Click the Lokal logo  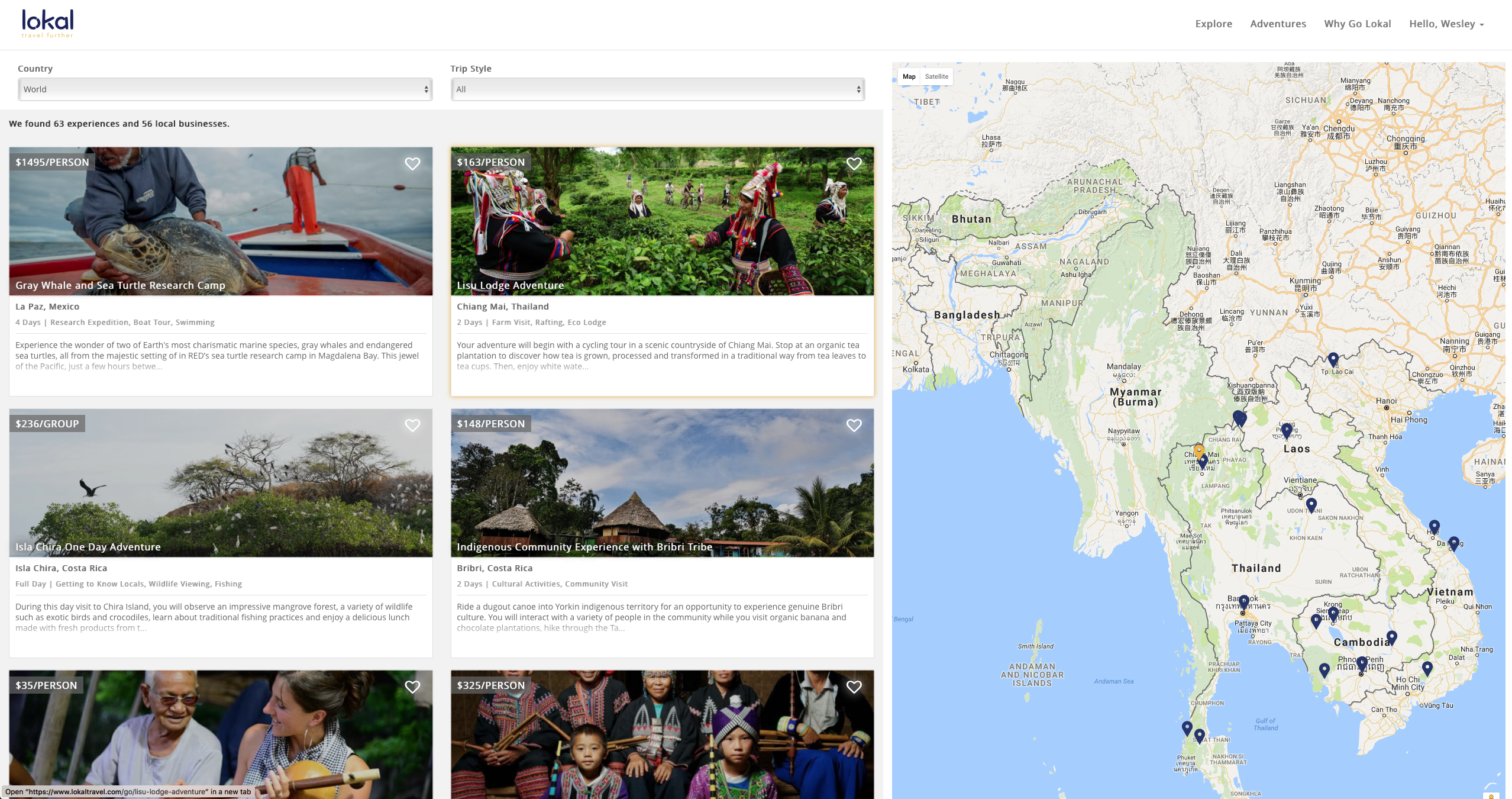pos(47,22)
